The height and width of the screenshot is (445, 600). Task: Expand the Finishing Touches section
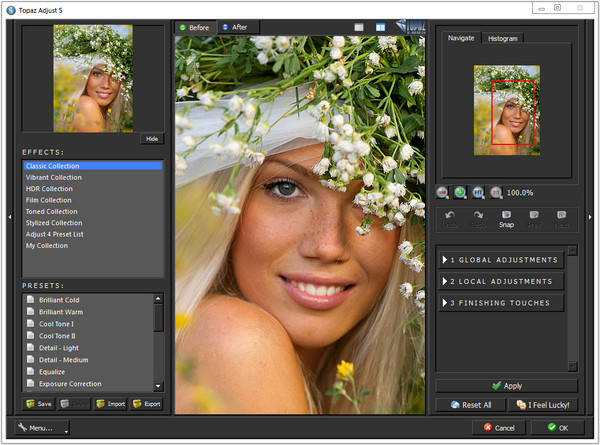[500, 303]
